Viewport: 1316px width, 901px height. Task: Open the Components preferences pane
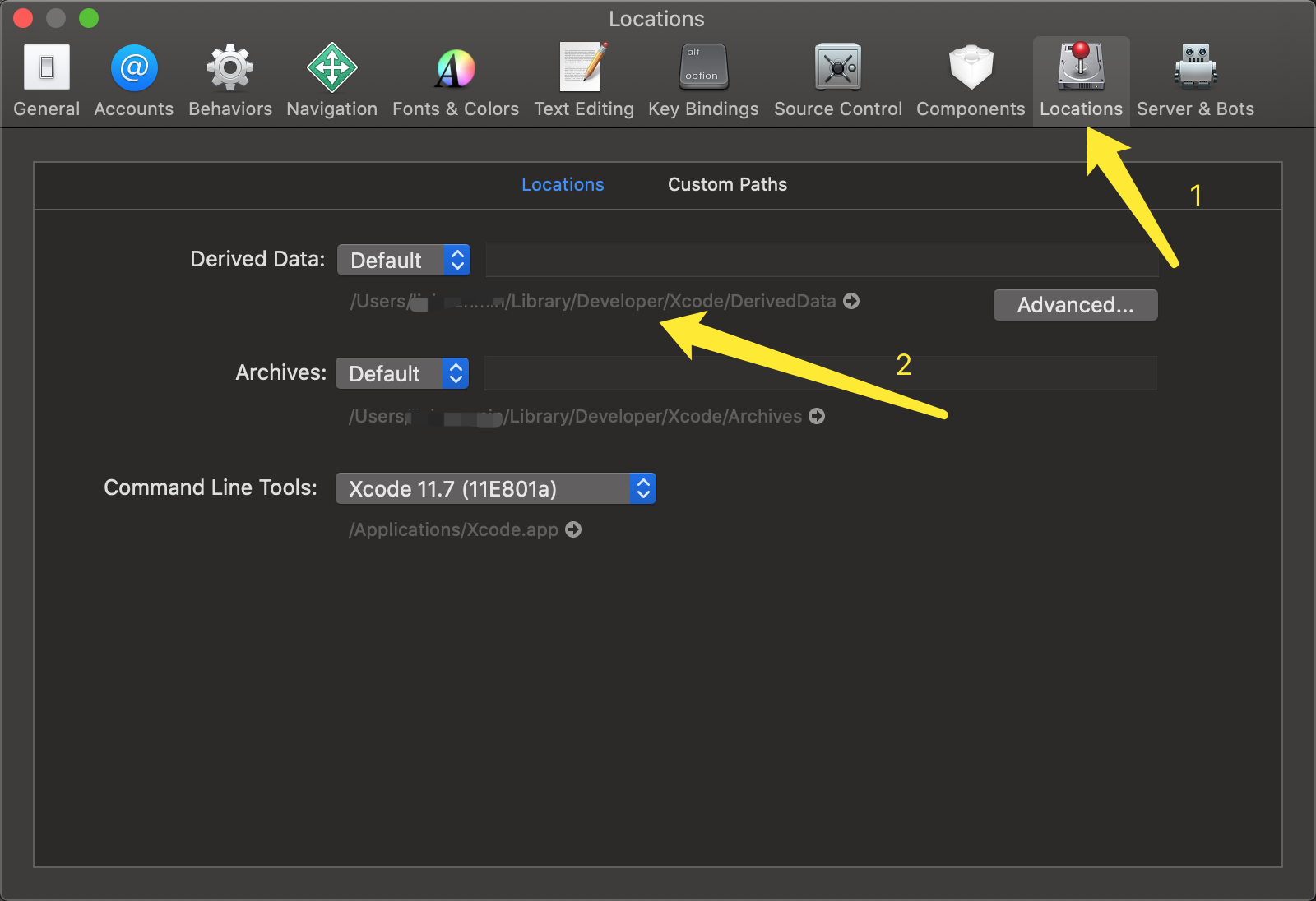click(x=971, y=81)
